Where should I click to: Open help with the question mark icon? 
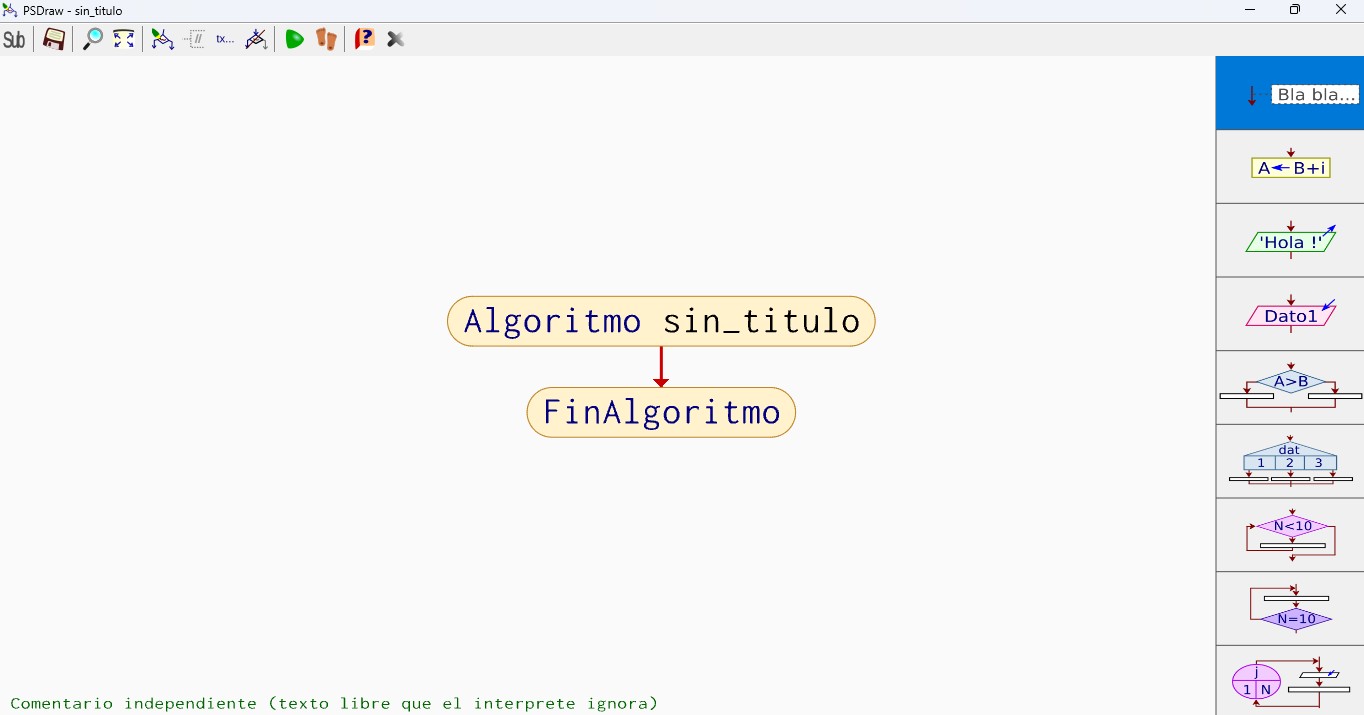point(365,40)
